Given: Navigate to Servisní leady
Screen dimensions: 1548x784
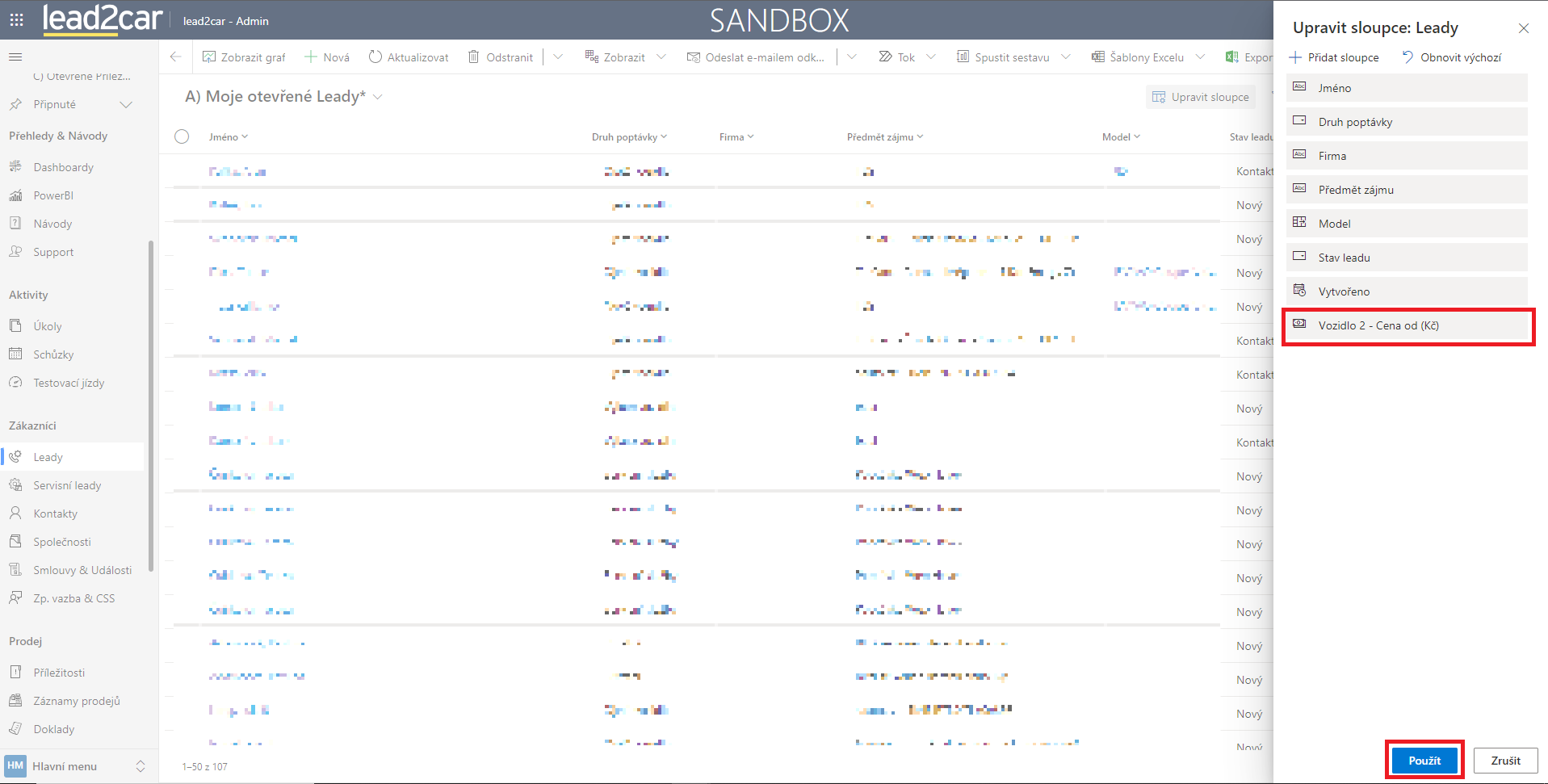Looking at the screenshot, I should click(67, 485).
